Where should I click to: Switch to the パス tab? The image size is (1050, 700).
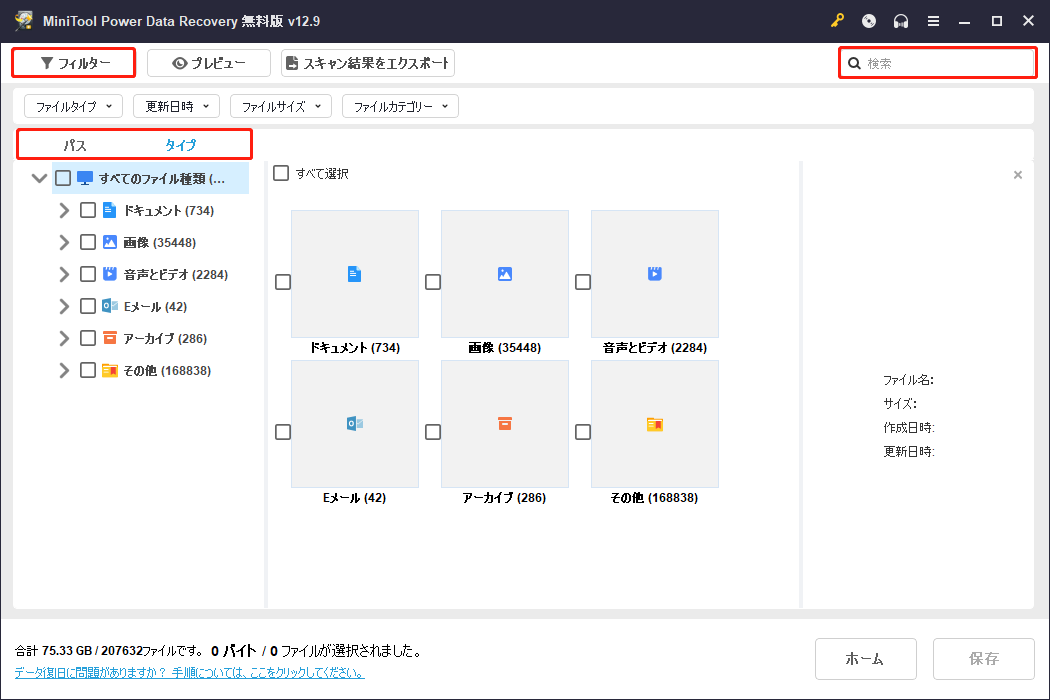[x=75, y=145]
